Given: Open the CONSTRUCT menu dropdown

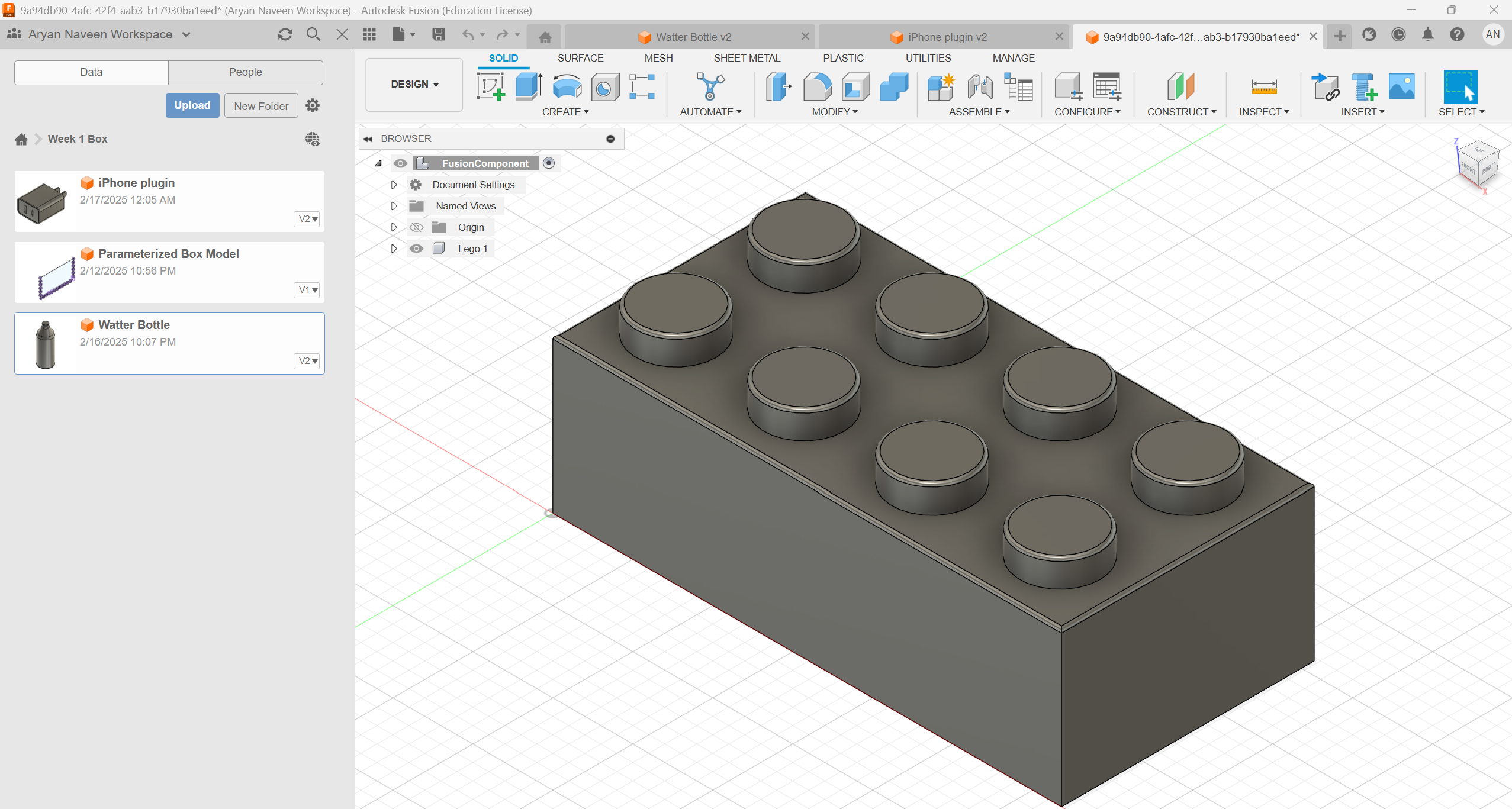Looking at the screenshot, I should point(1182,112).
